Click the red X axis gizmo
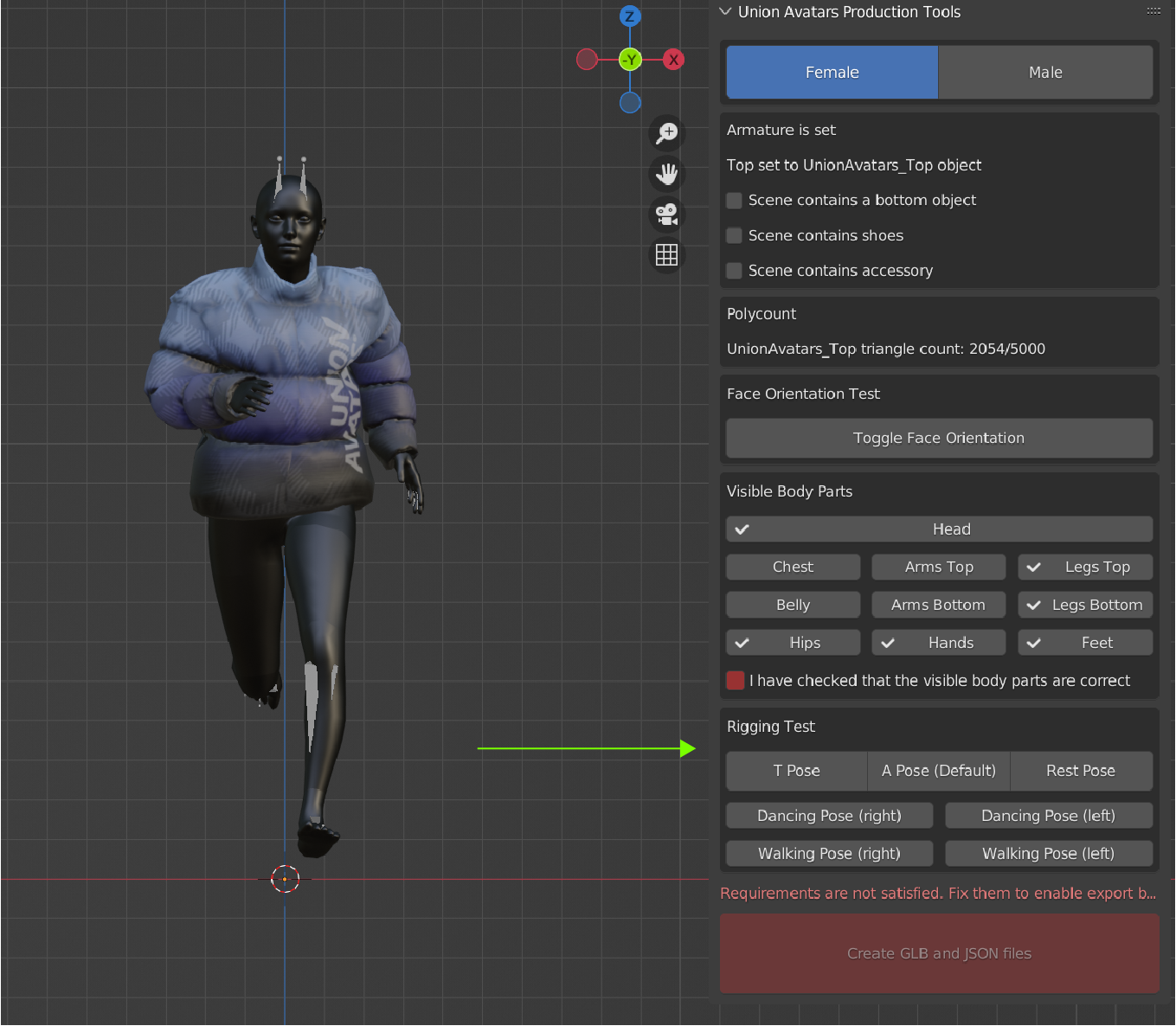This screenshot has width=1176, height=1026. (673, 60)
